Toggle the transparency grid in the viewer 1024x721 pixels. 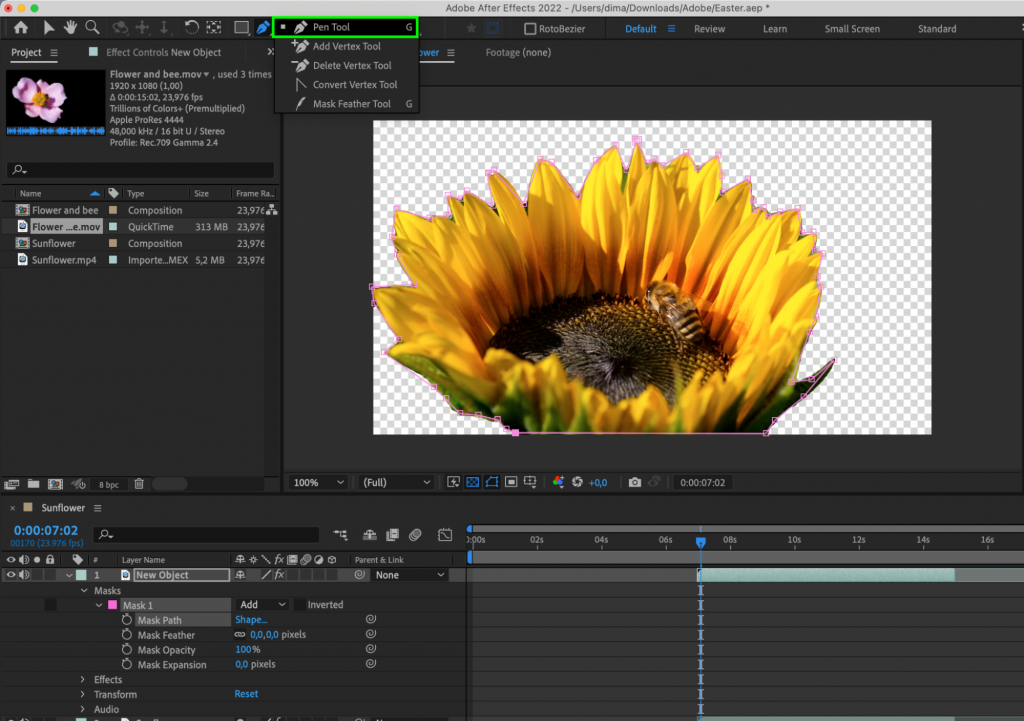tap(471, 482)
